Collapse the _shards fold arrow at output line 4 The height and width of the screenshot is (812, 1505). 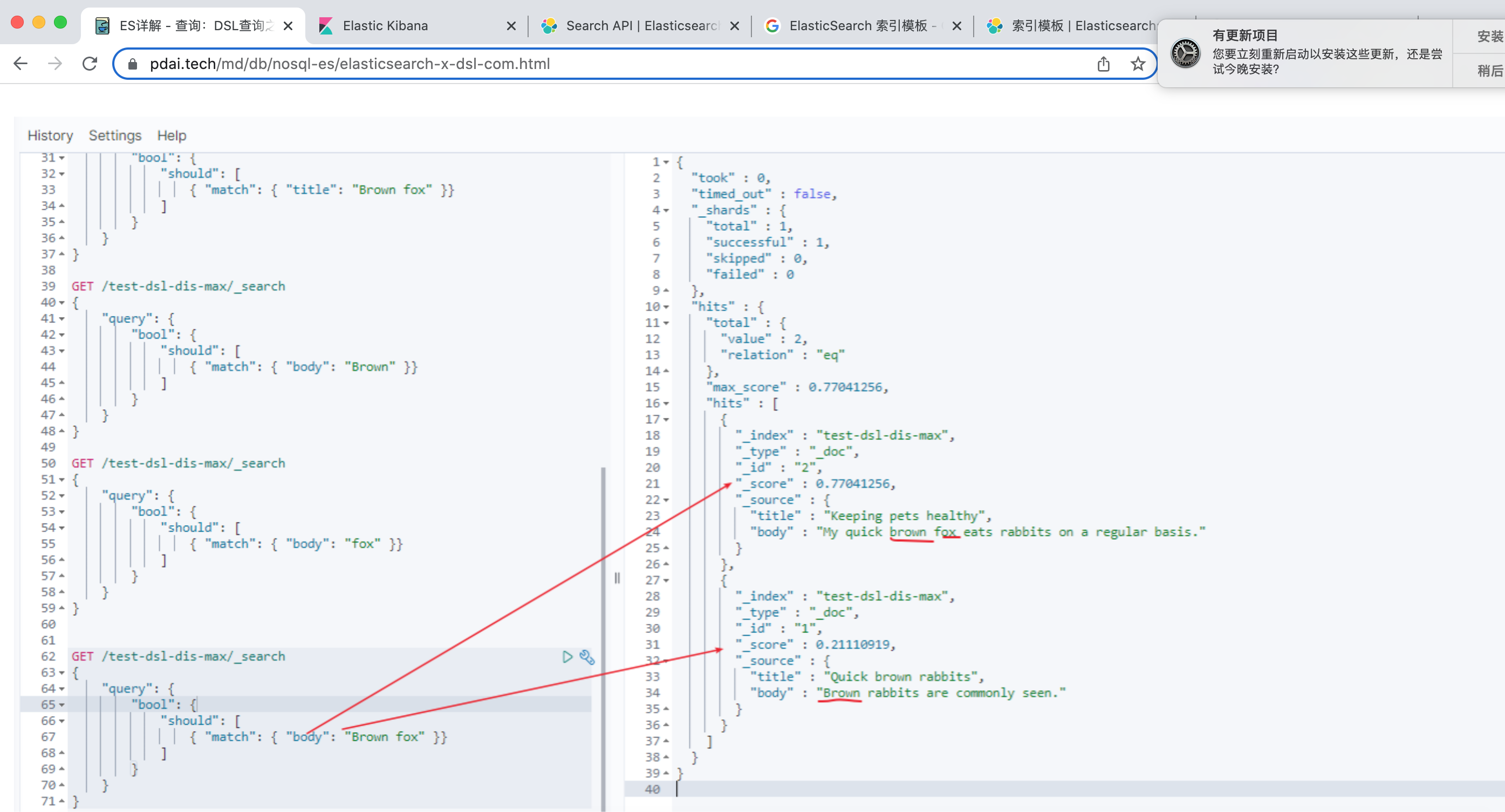coord(666,210)
